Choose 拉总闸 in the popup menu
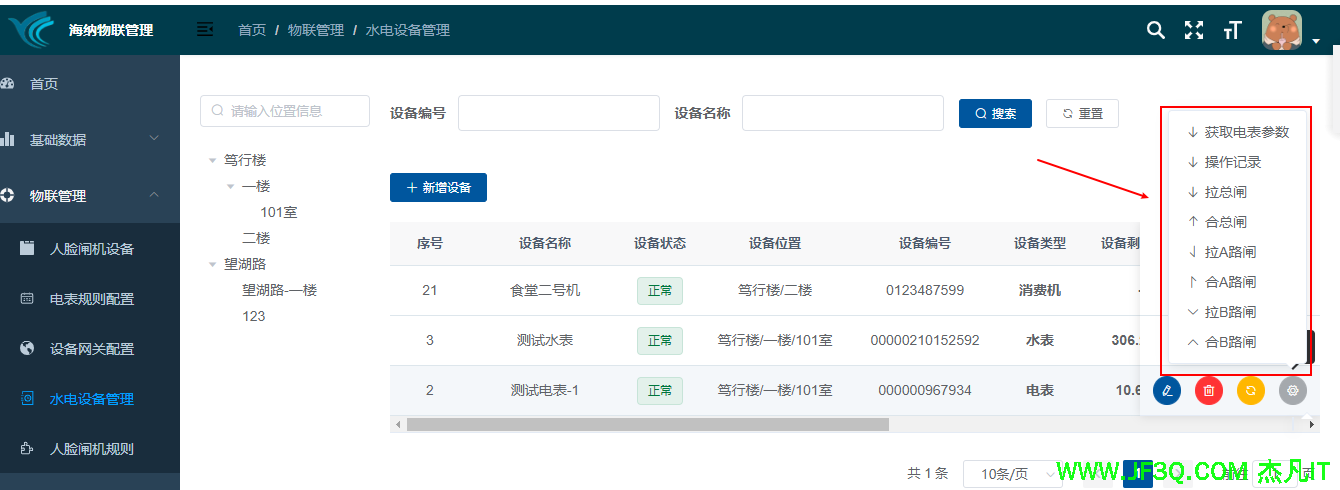Viewport: 1340px width, 490px height. click(1225, 192)
